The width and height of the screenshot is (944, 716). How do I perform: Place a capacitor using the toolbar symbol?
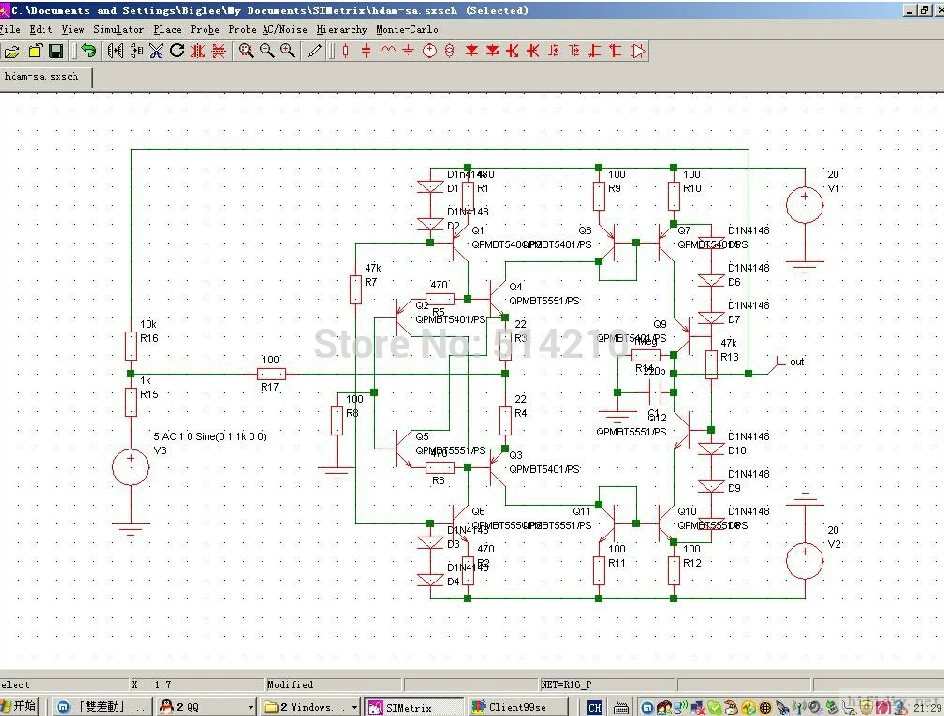pyautogui.click(x=366, y=51)
